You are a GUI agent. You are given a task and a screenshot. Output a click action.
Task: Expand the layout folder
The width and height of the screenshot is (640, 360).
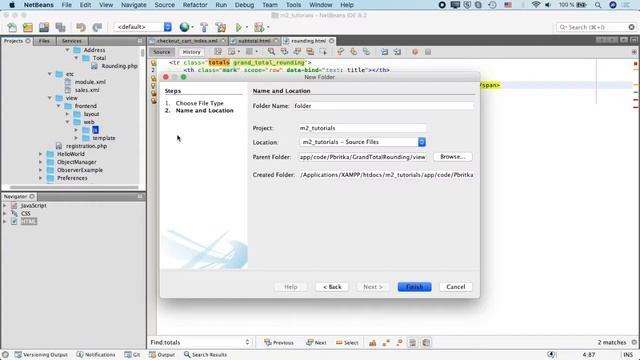(67, 114)
